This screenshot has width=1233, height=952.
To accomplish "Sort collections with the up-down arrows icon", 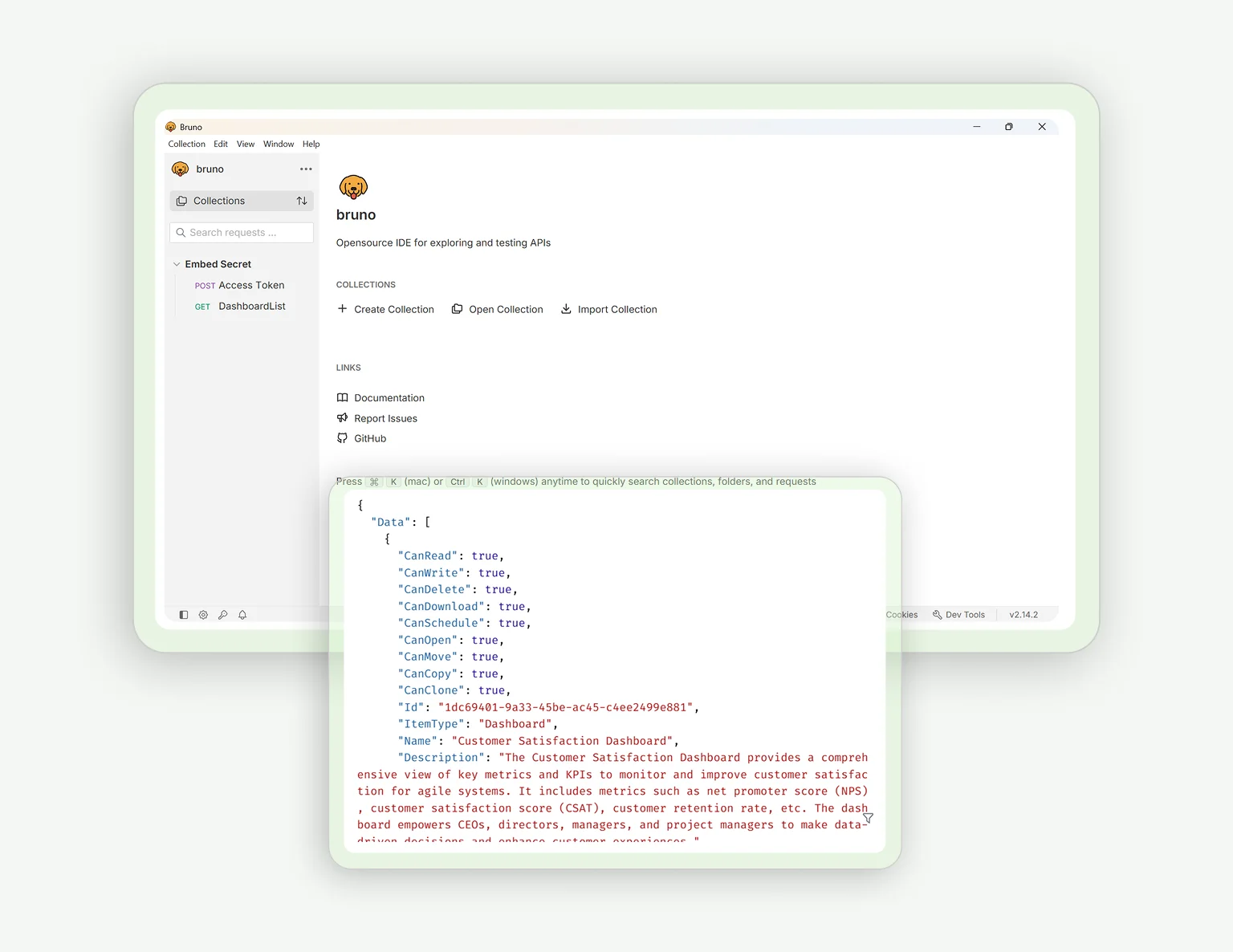I will [x=302, y=201].
